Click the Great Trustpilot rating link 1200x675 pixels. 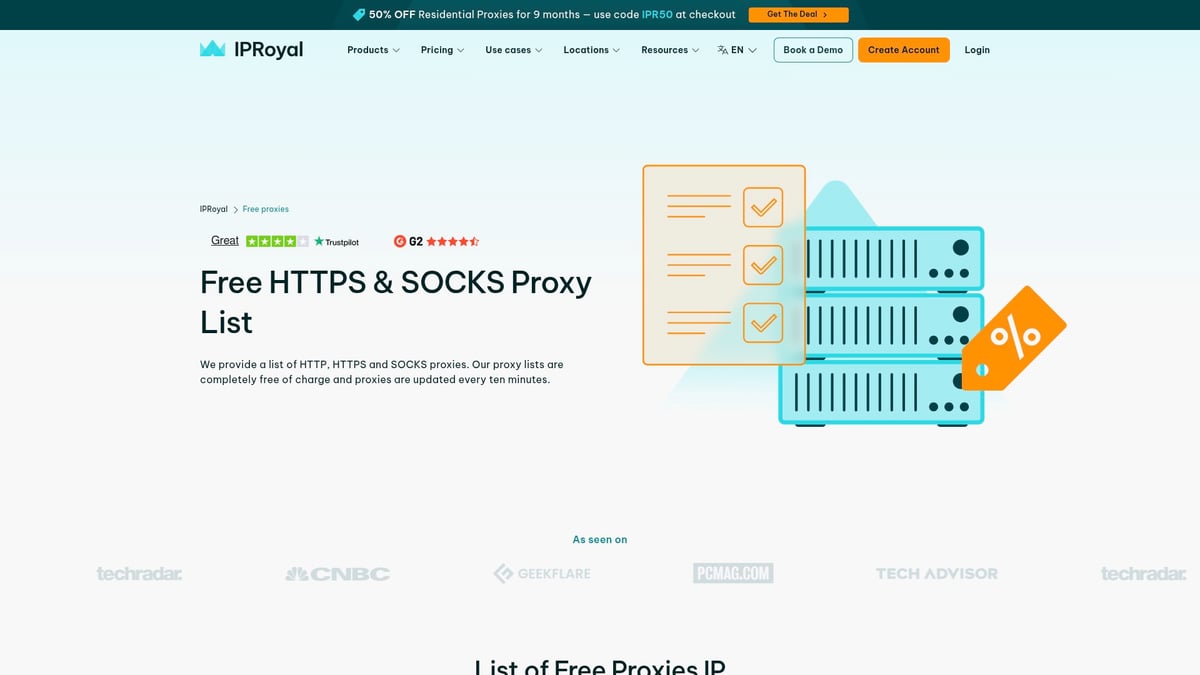pyautogui.click(x=224, y=240)
